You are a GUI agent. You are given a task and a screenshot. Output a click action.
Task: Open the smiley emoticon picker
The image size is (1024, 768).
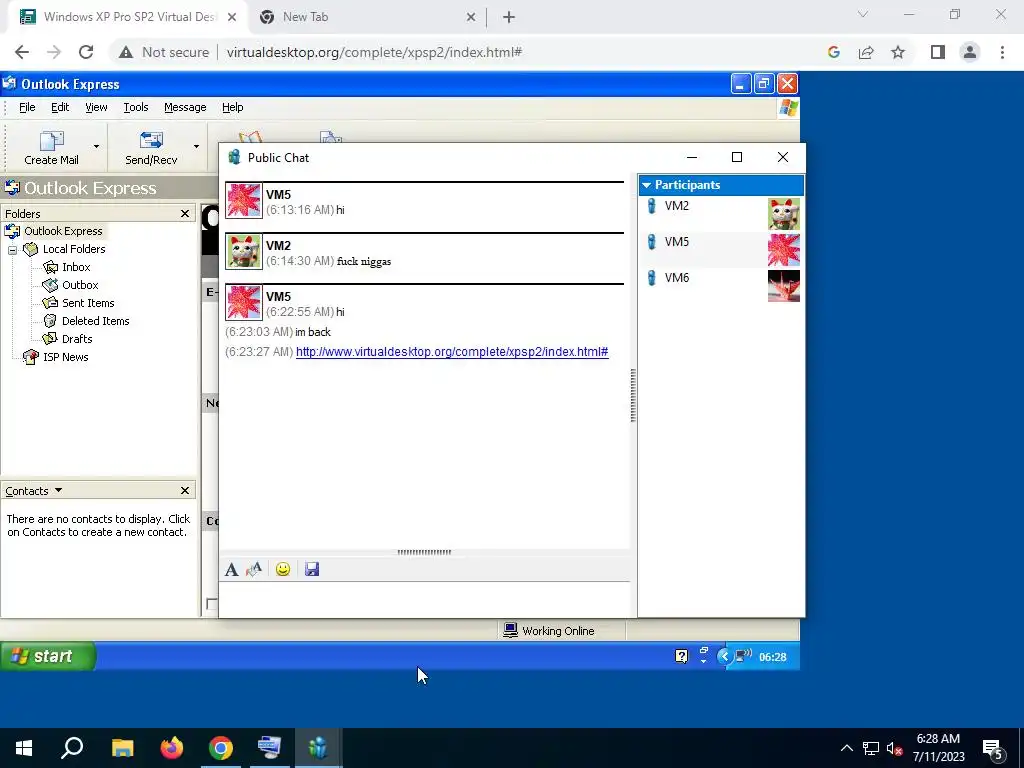click(283, 569)
